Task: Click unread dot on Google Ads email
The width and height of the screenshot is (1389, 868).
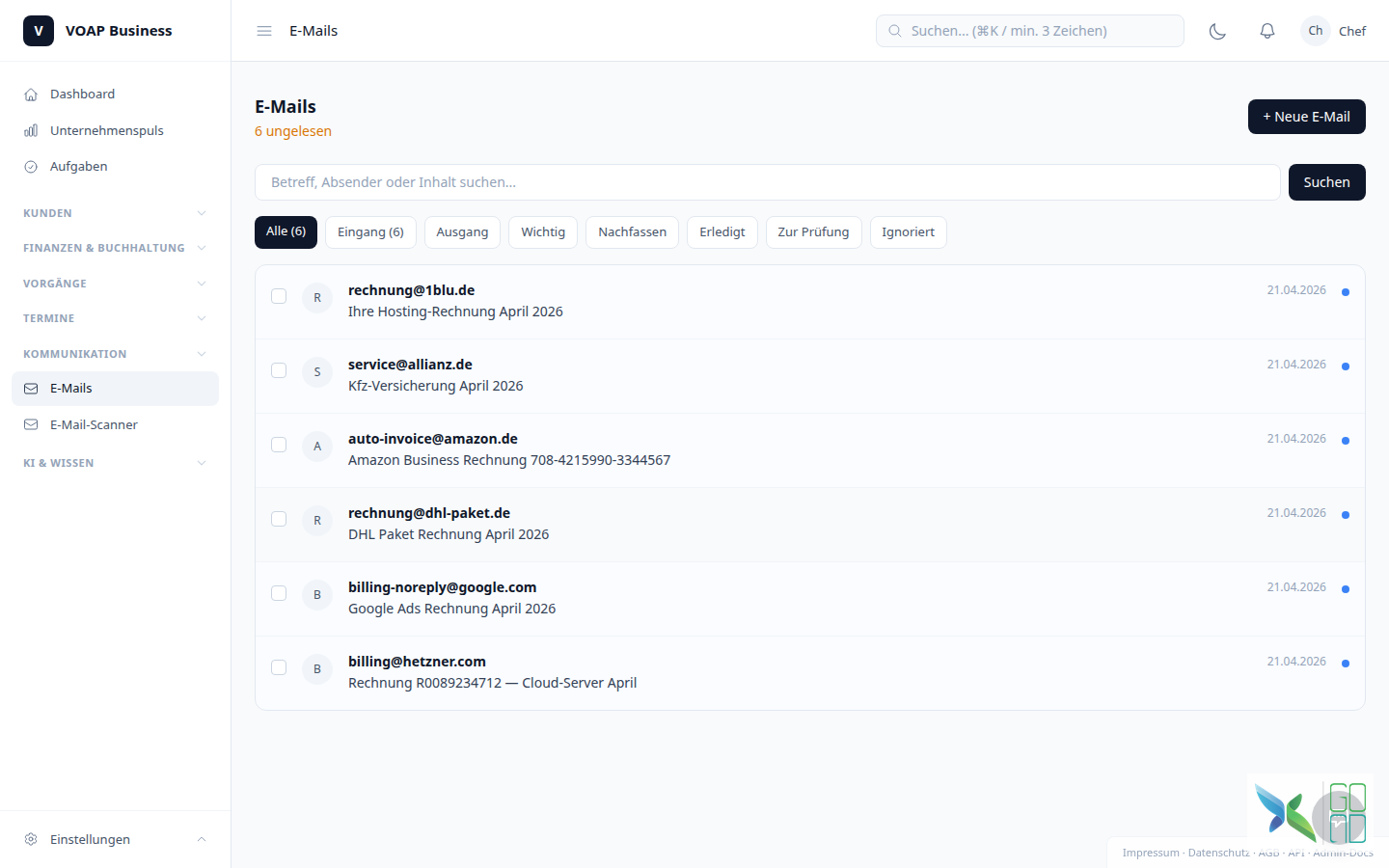Action: coord(1346,589)
